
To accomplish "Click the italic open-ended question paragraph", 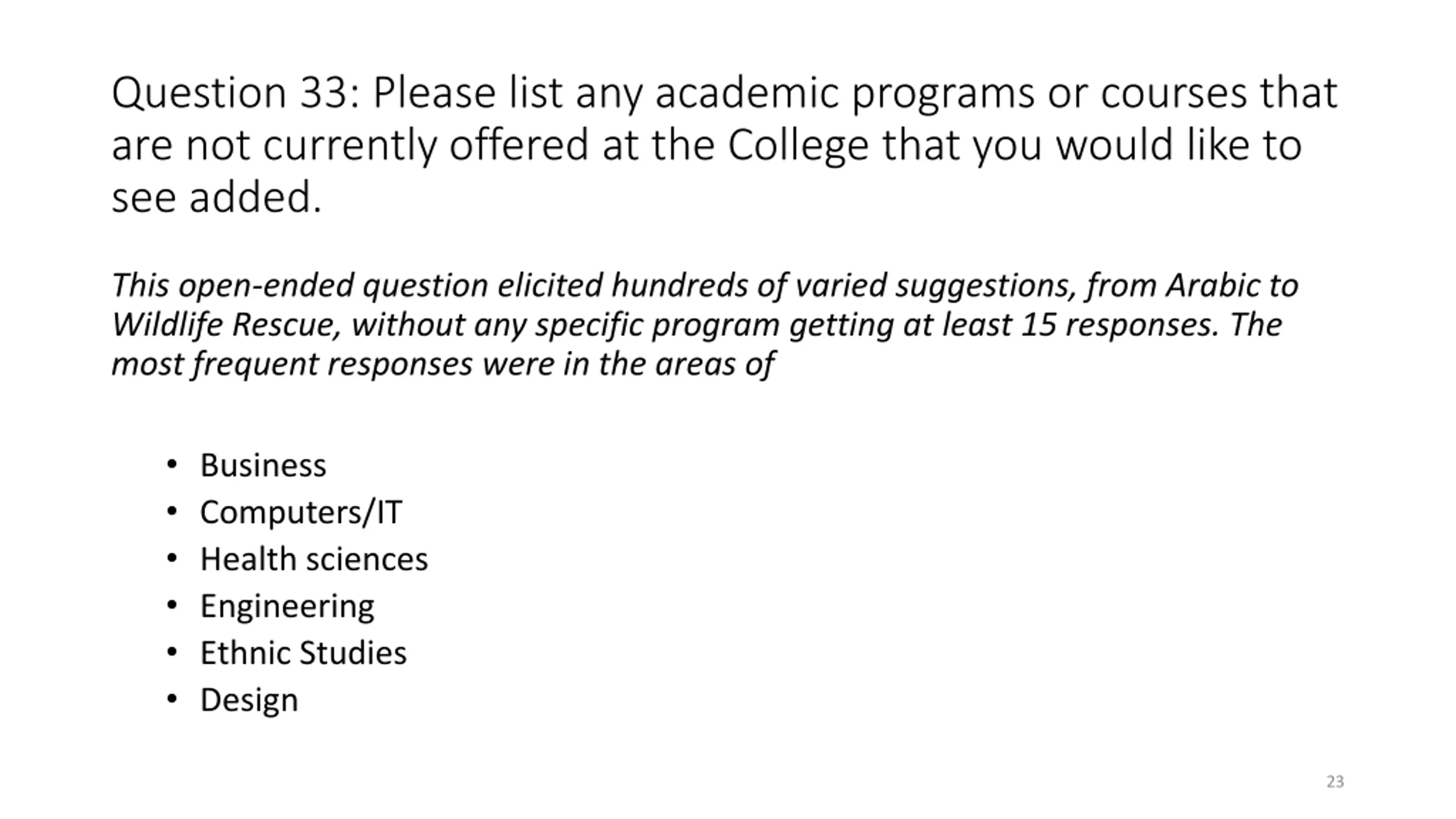I will coord(705,324).
